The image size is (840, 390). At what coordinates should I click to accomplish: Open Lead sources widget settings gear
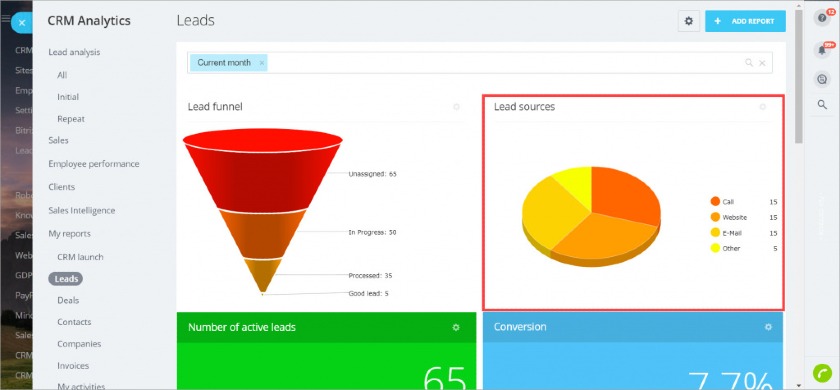coord(763,107)
